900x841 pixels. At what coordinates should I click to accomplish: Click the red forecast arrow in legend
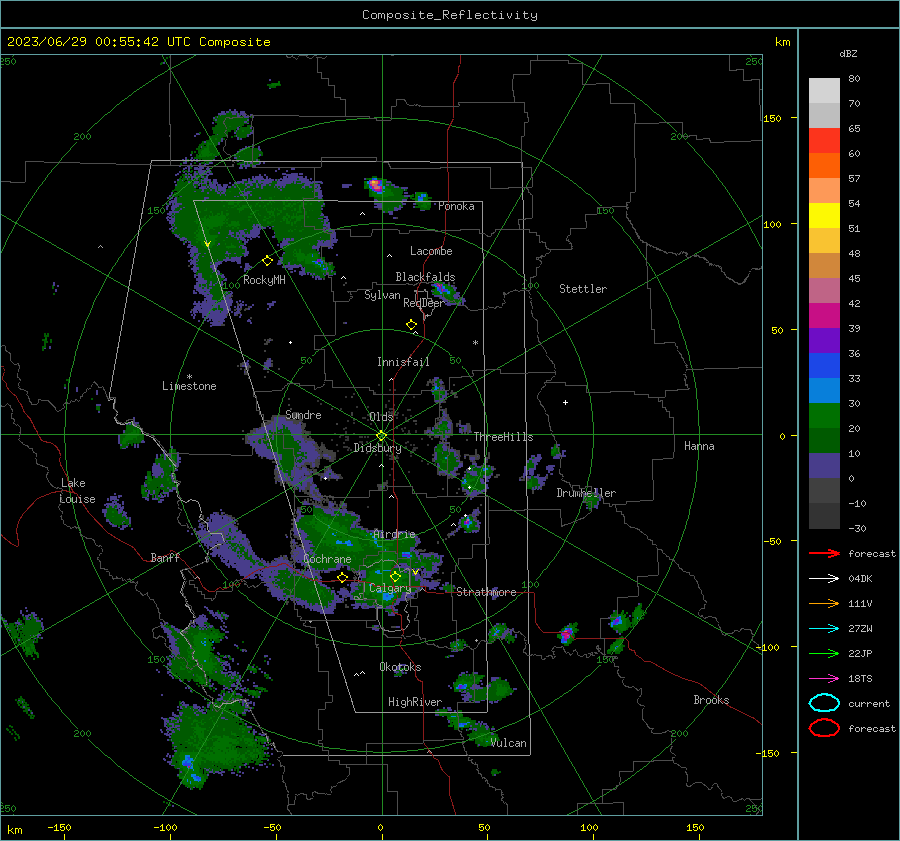pos(824,553)
